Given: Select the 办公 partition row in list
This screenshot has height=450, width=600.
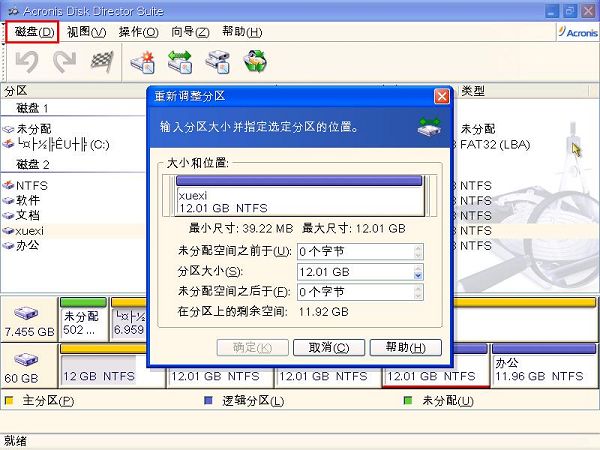Looking at the screenshot, I should tap(73, 245).
